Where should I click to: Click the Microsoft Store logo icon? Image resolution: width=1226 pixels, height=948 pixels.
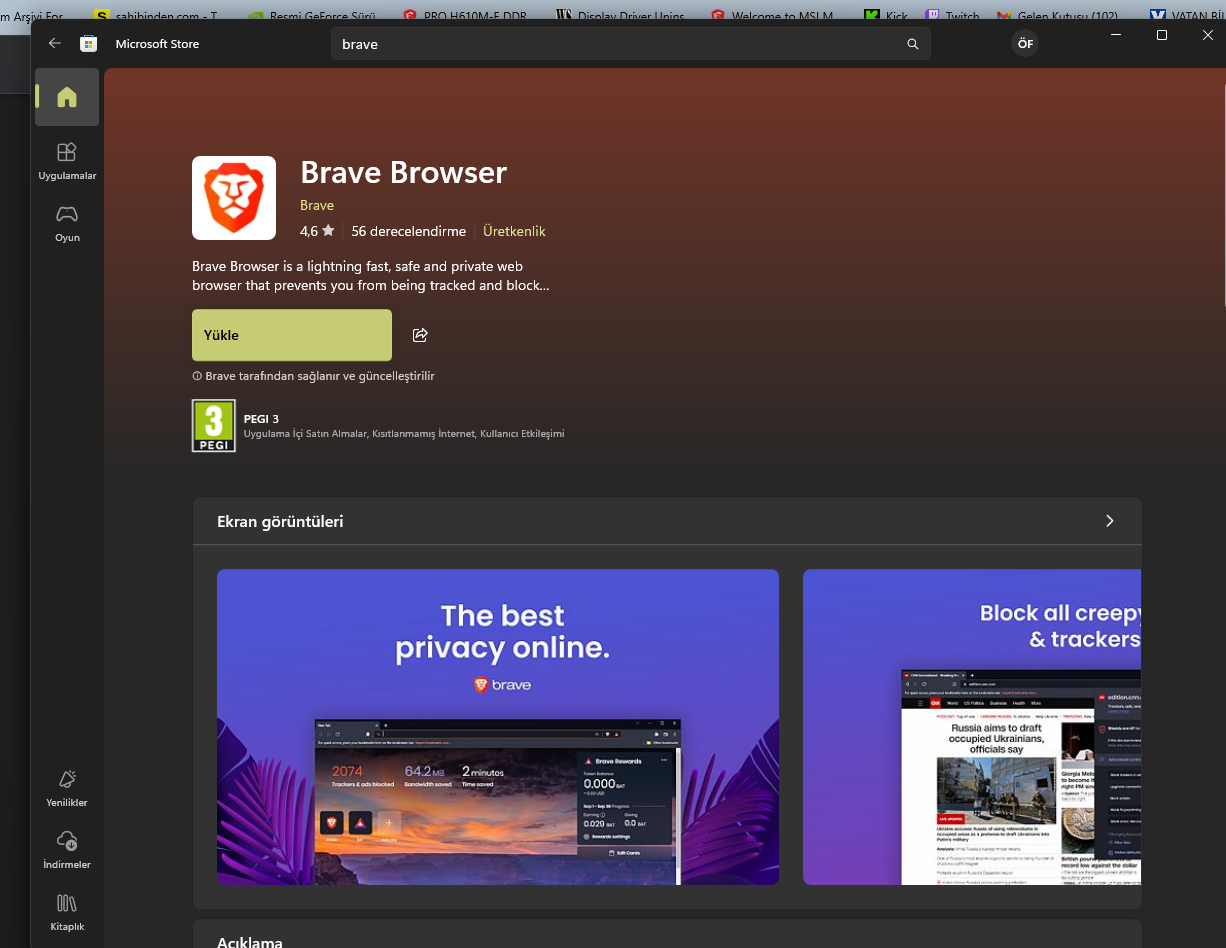(88, 44)
